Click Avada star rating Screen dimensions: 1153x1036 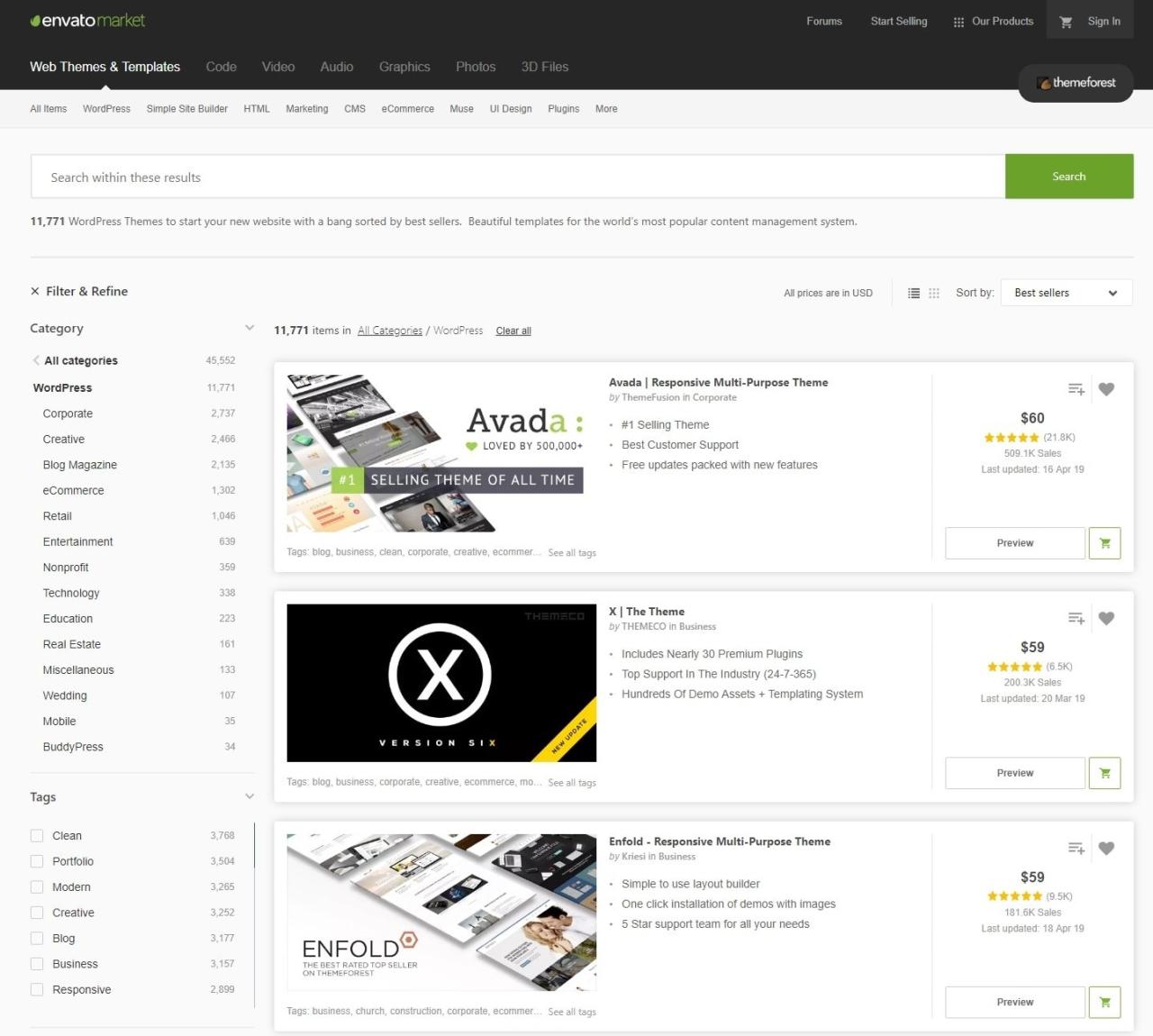(x=1012, y=438)
